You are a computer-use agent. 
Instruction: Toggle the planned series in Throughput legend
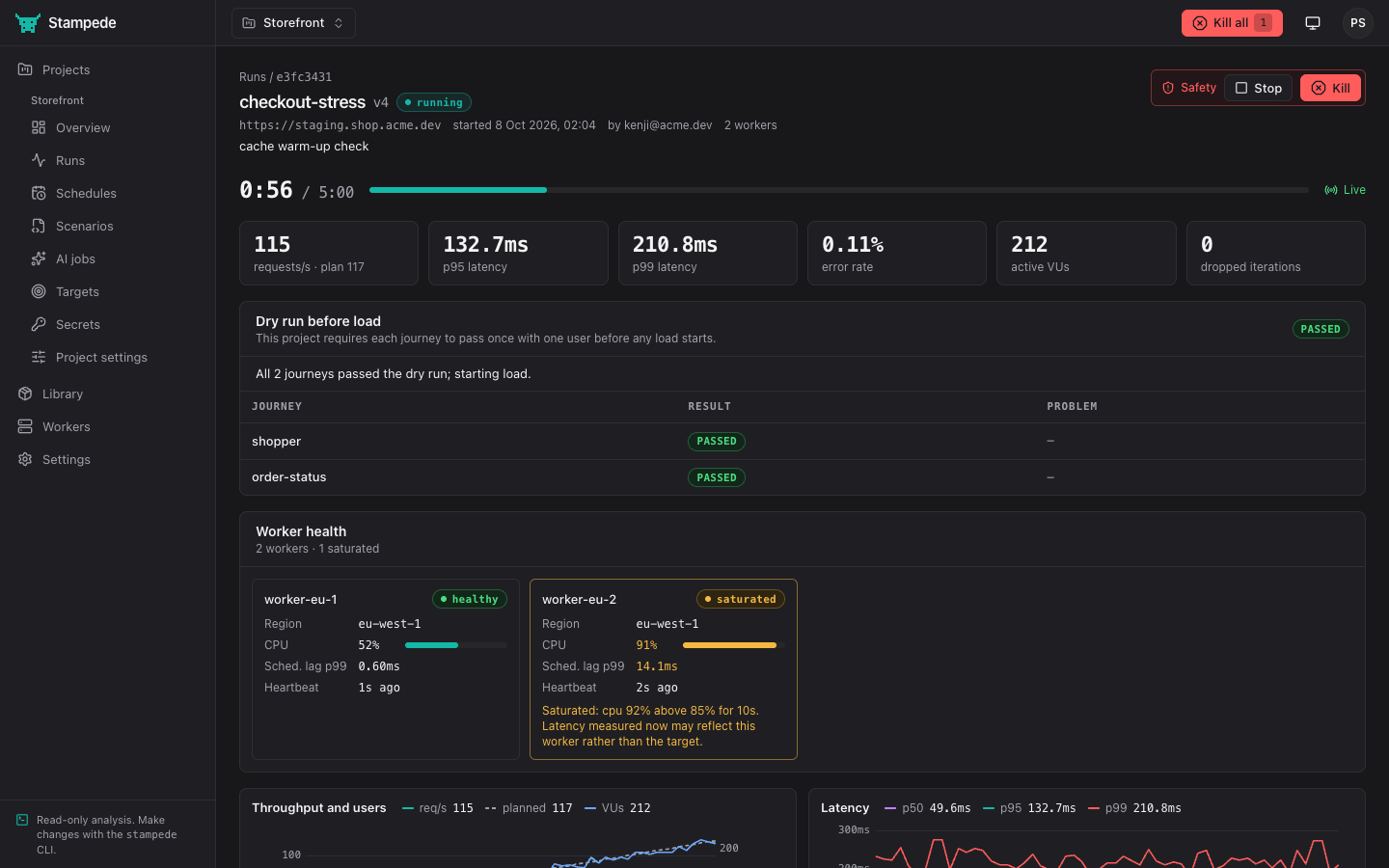[529, 808]
